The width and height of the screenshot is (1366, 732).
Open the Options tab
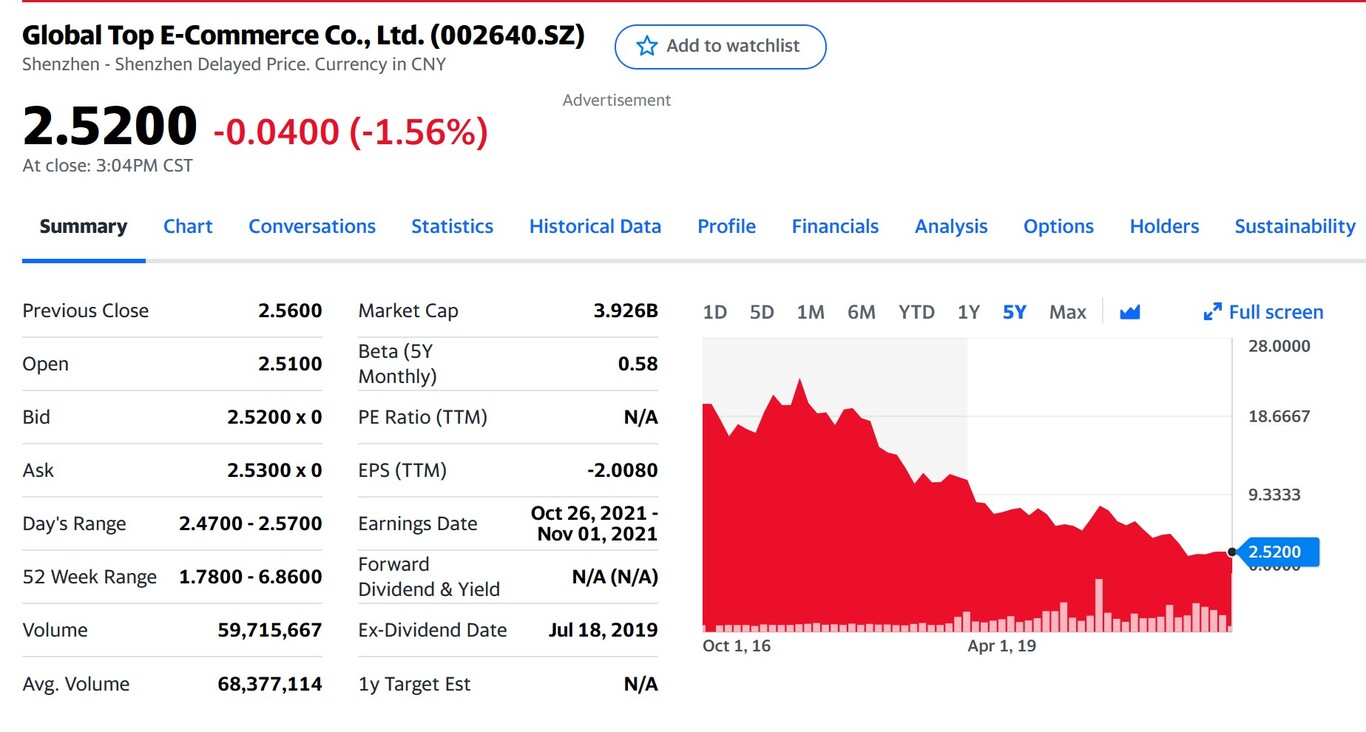[1058, 226]
